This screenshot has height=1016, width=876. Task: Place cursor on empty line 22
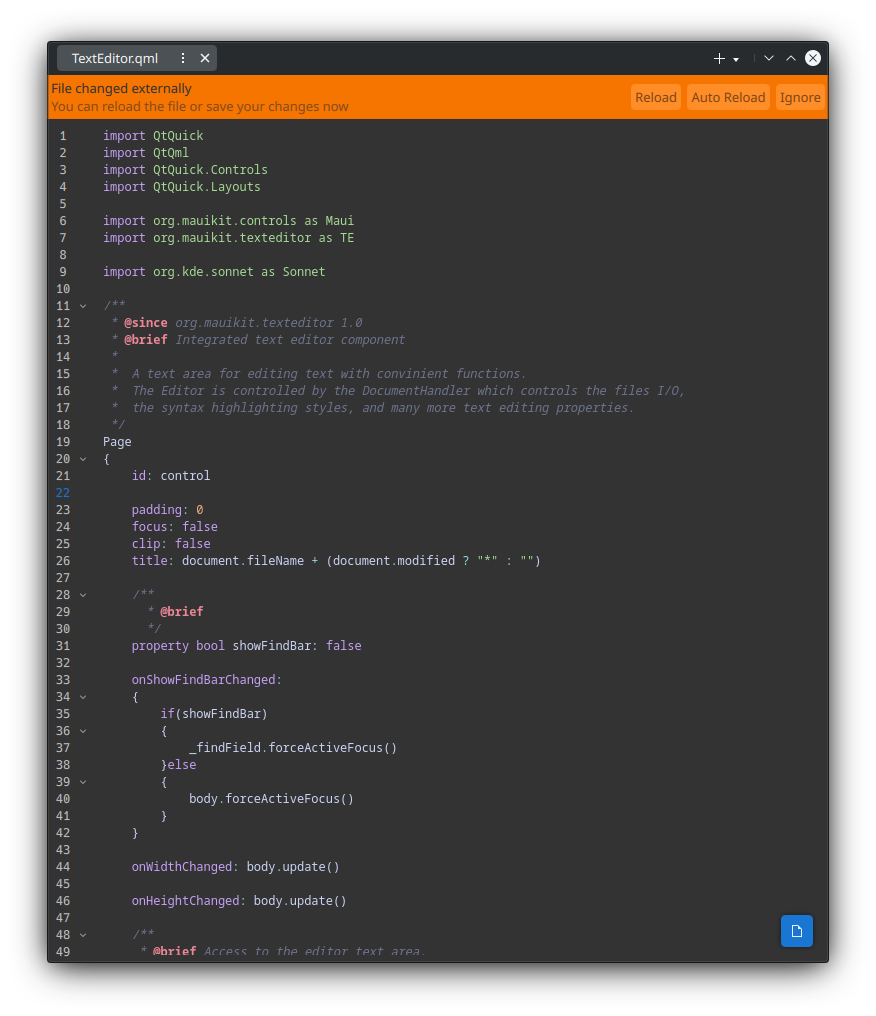(300, 493)
